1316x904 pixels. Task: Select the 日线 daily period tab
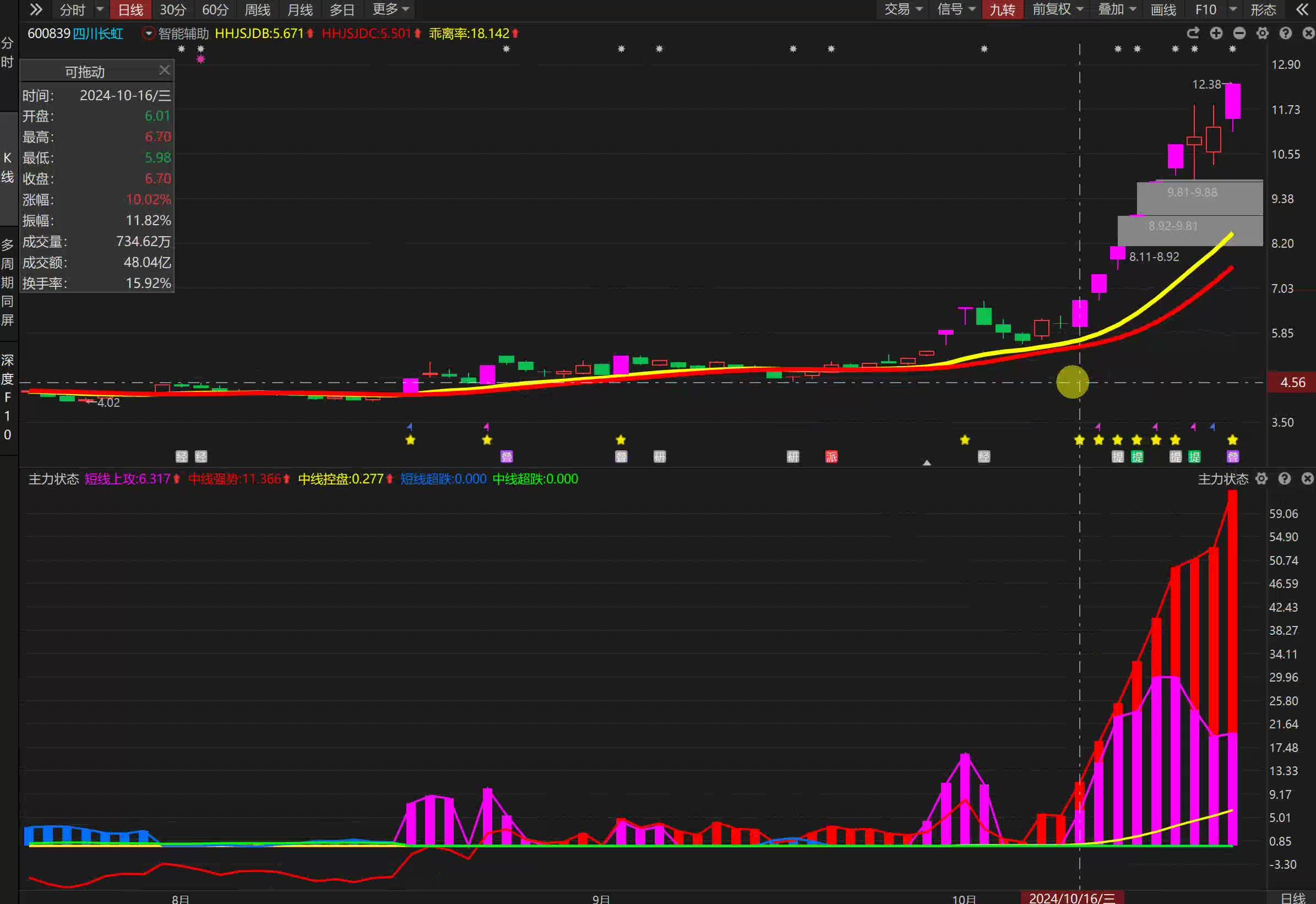point(131,9)
